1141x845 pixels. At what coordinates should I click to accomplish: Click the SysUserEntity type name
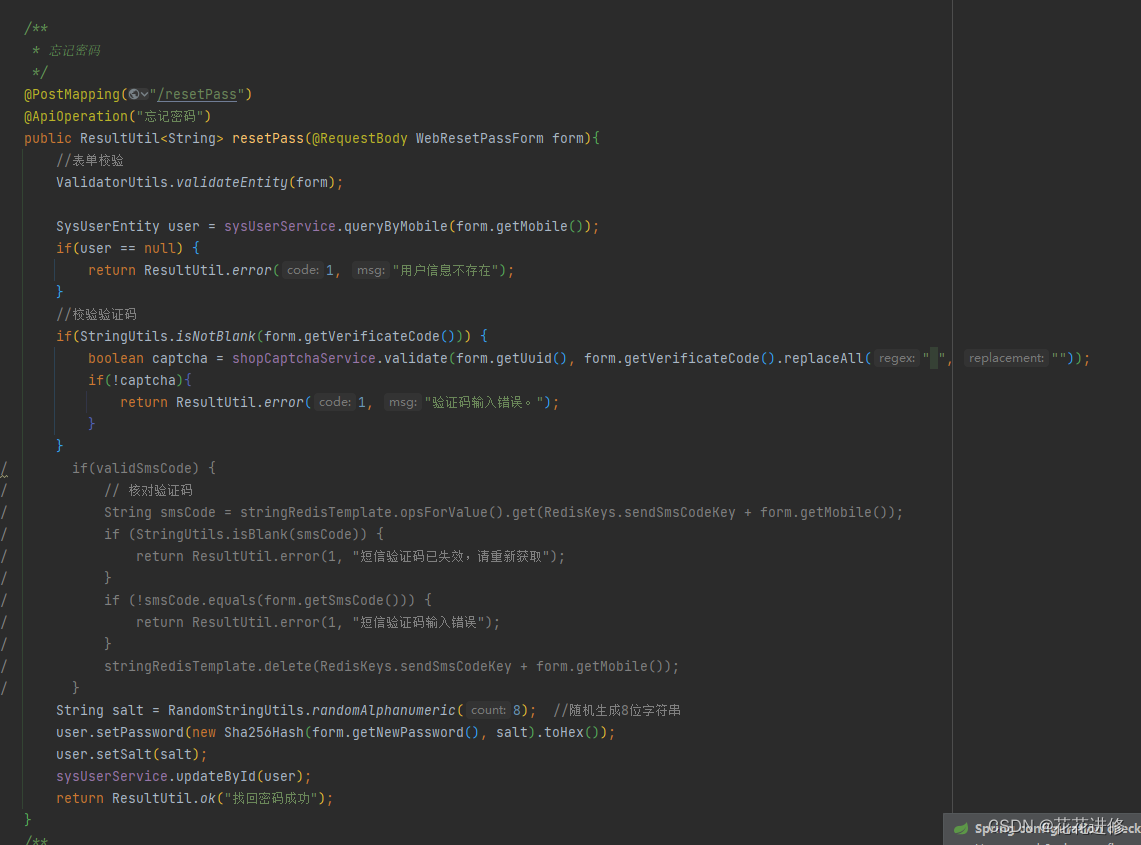click(108, 226)
